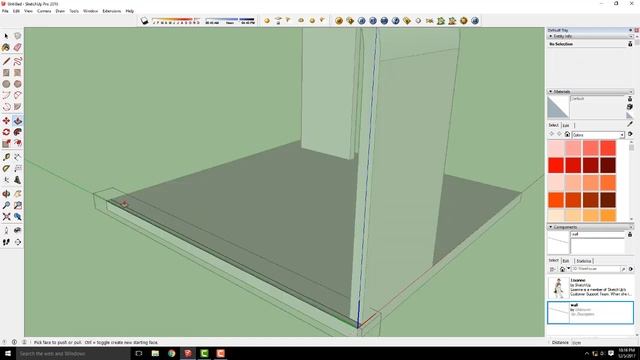Collapse the Materials panel
The height and width of the screenshot is (360, 640).
551,91
